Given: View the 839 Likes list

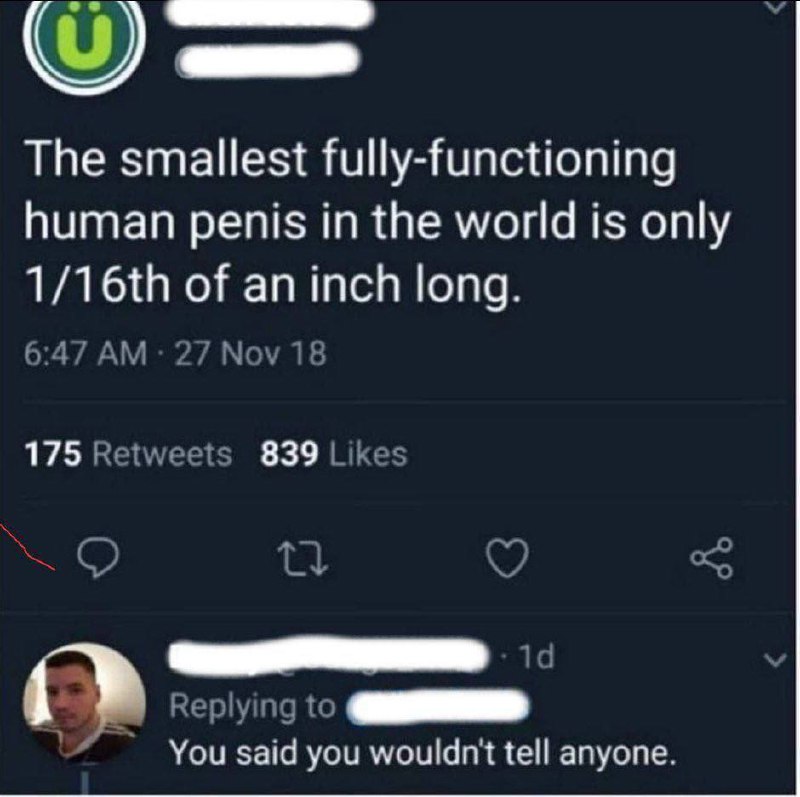Looking at the screenshot, I should point(333,455).
